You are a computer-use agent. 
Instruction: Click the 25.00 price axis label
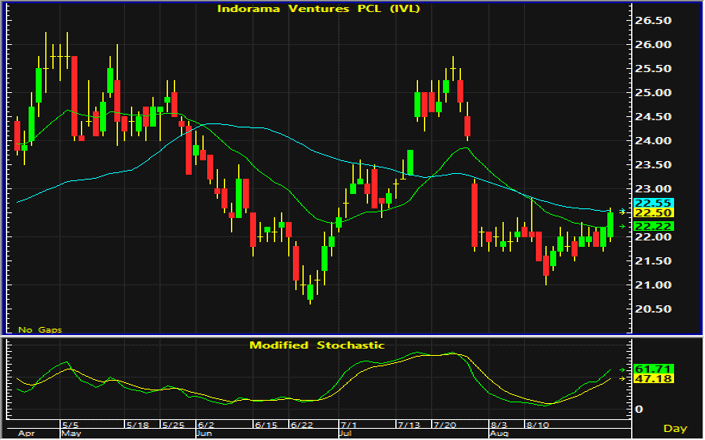click(x=653, y=93)
